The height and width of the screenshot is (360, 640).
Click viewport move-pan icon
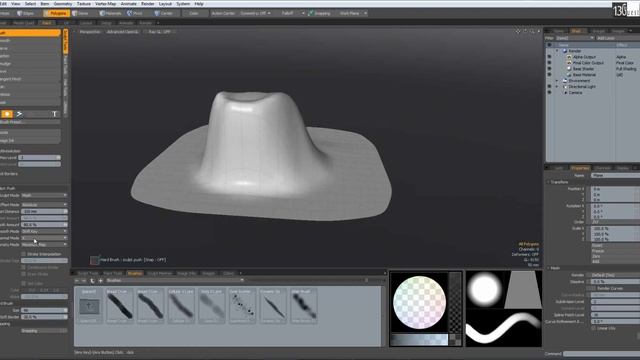(518, 31)
